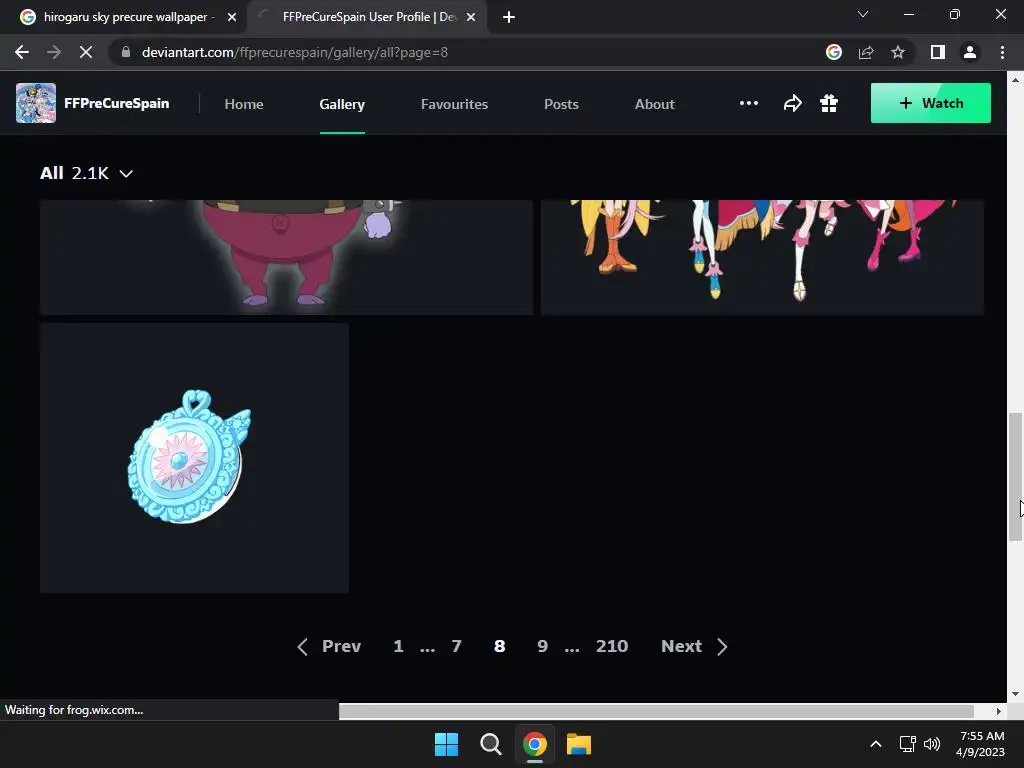
Task: Click the share profile arrow icon
Action: [x=792, y=103]
